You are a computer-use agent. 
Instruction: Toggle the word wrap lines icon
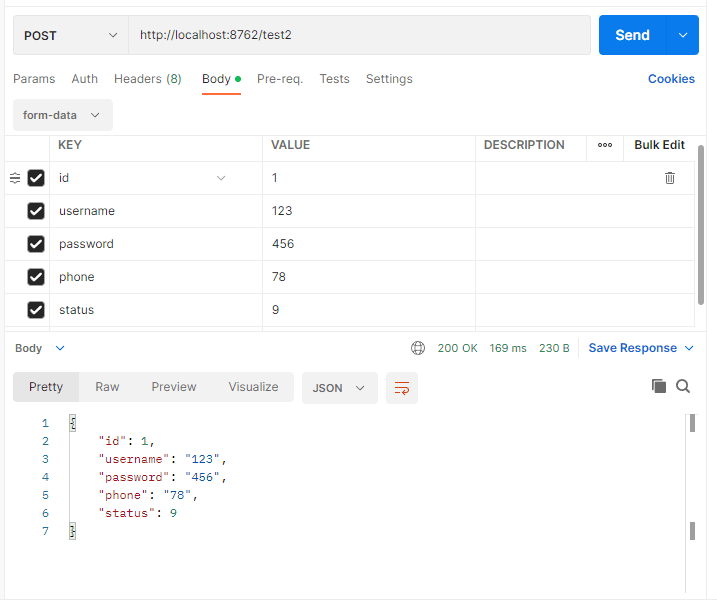coord(401,388)
